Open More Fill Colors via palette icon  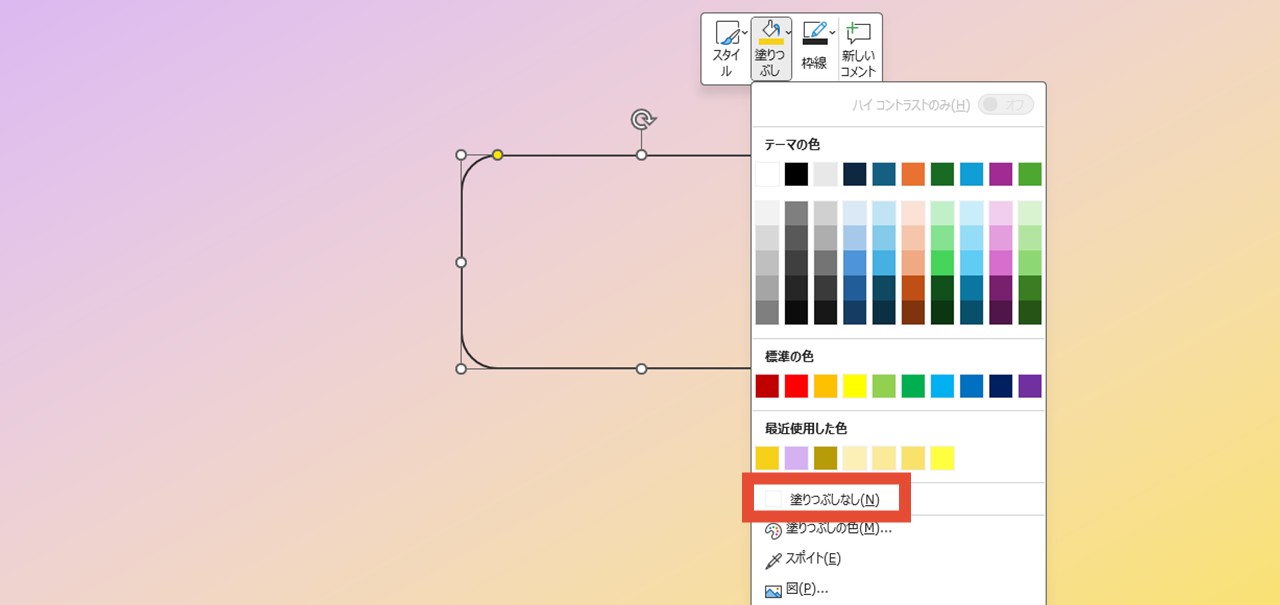click(773, 529)
